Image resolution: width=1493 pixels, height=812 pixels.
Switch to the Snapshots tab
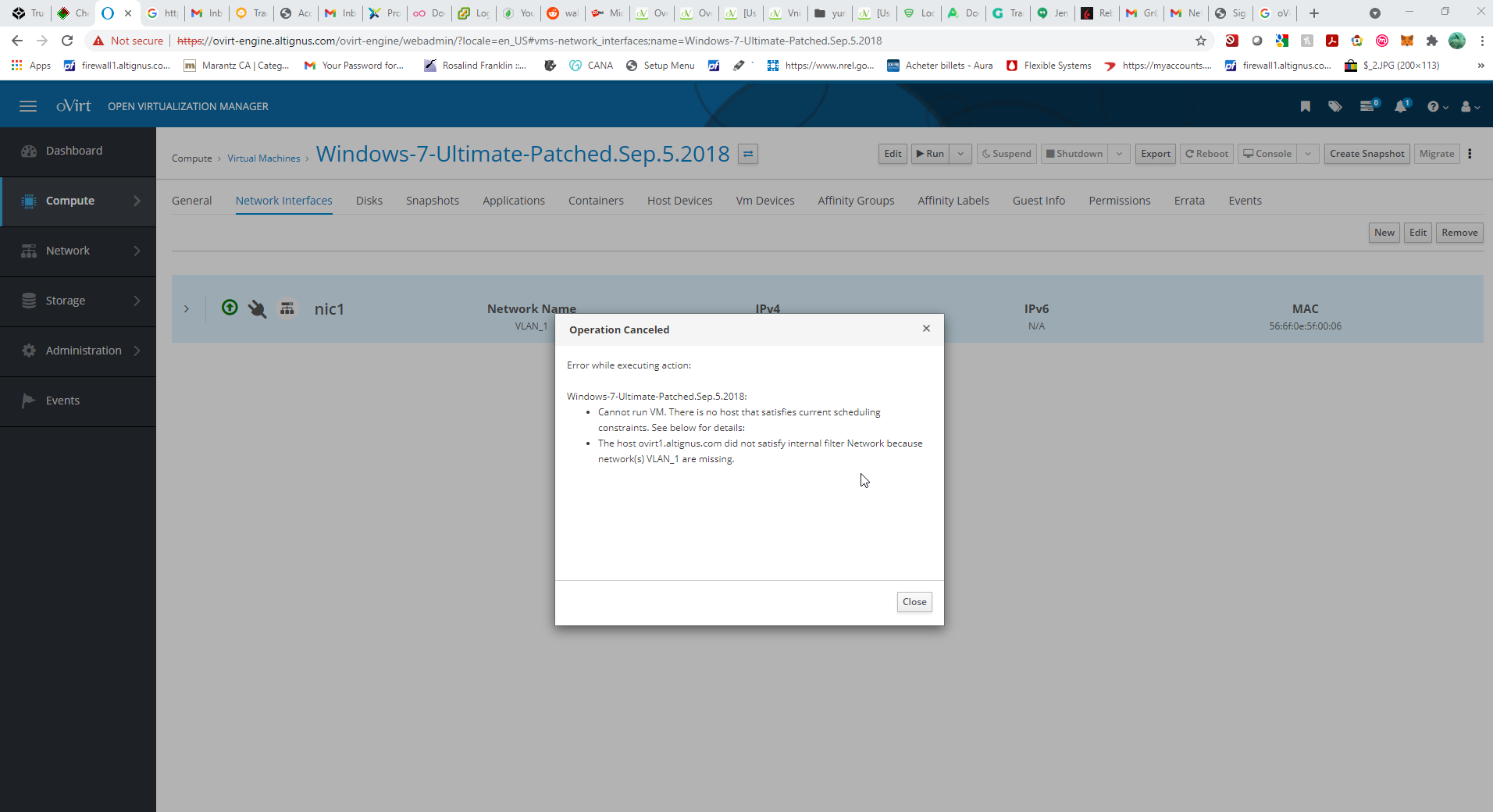pos(432,201)
